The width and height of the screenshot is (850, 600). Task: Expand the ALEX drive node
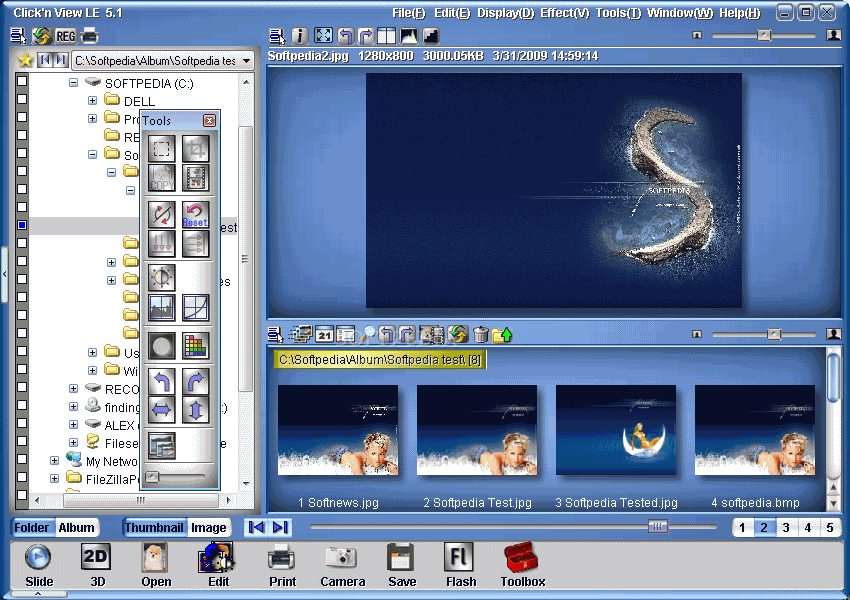[x=74, y=424]
